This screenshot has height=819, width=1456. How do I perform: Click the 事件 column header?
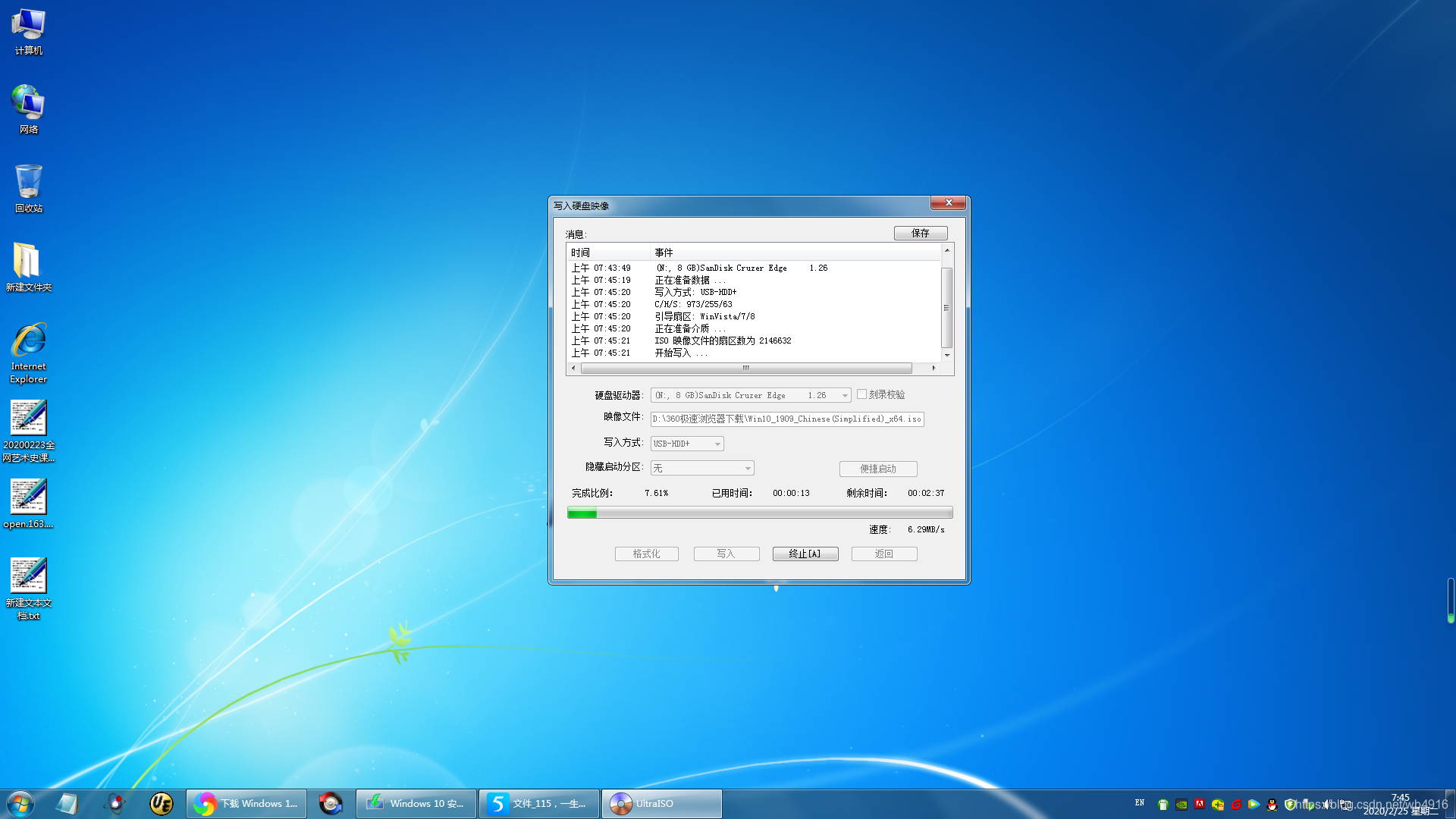[795, 253]
